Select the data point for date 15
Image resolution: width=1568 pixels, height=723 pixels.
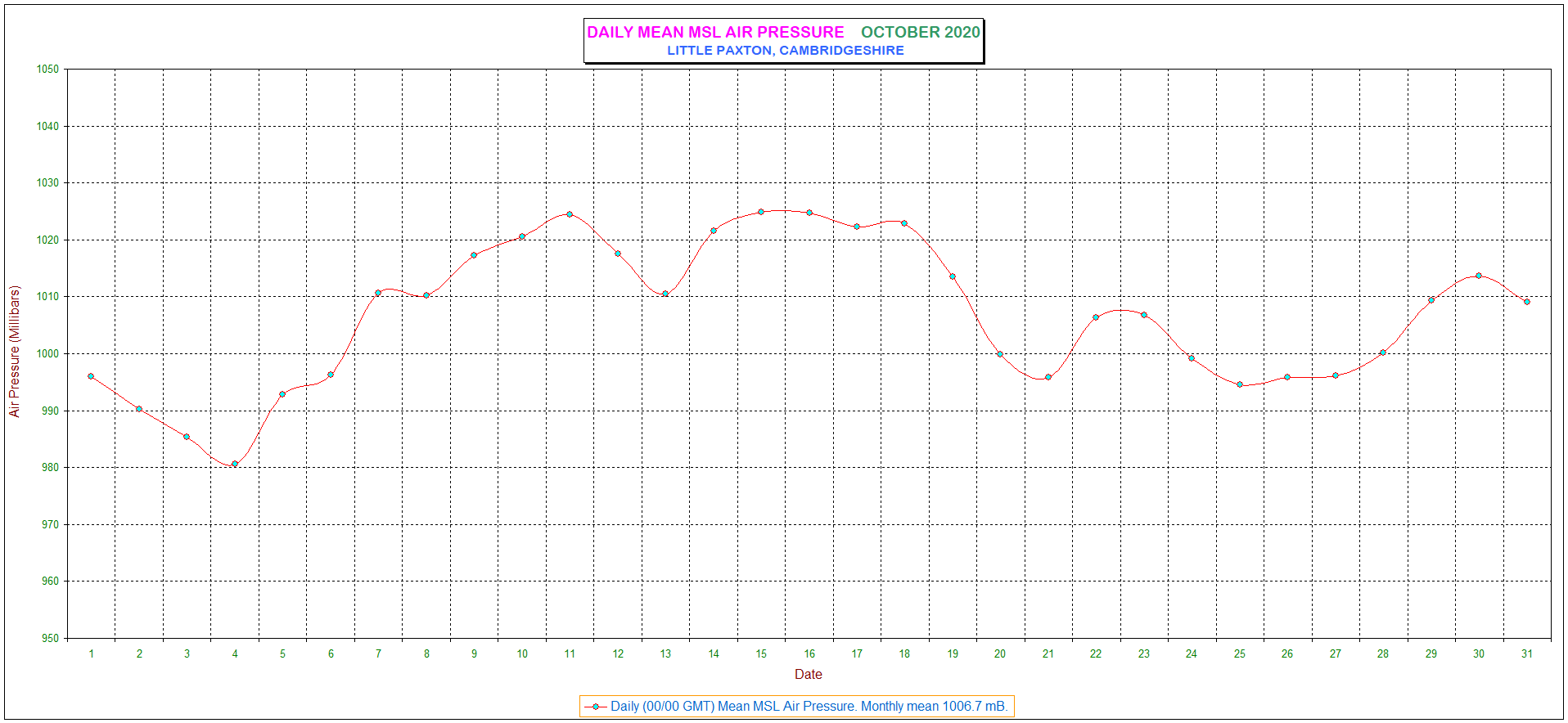coord(761,212)
